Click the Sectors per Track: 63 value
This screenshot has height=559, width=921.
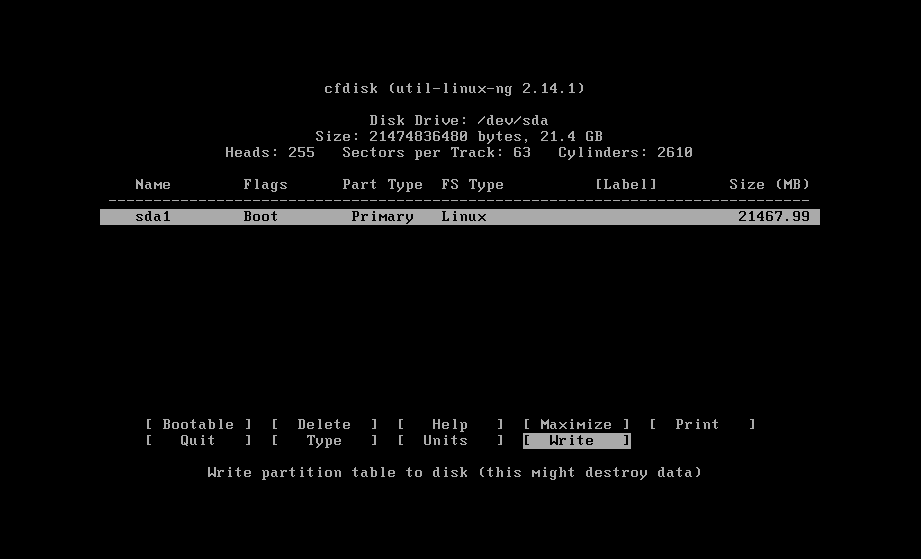point(436,153)
